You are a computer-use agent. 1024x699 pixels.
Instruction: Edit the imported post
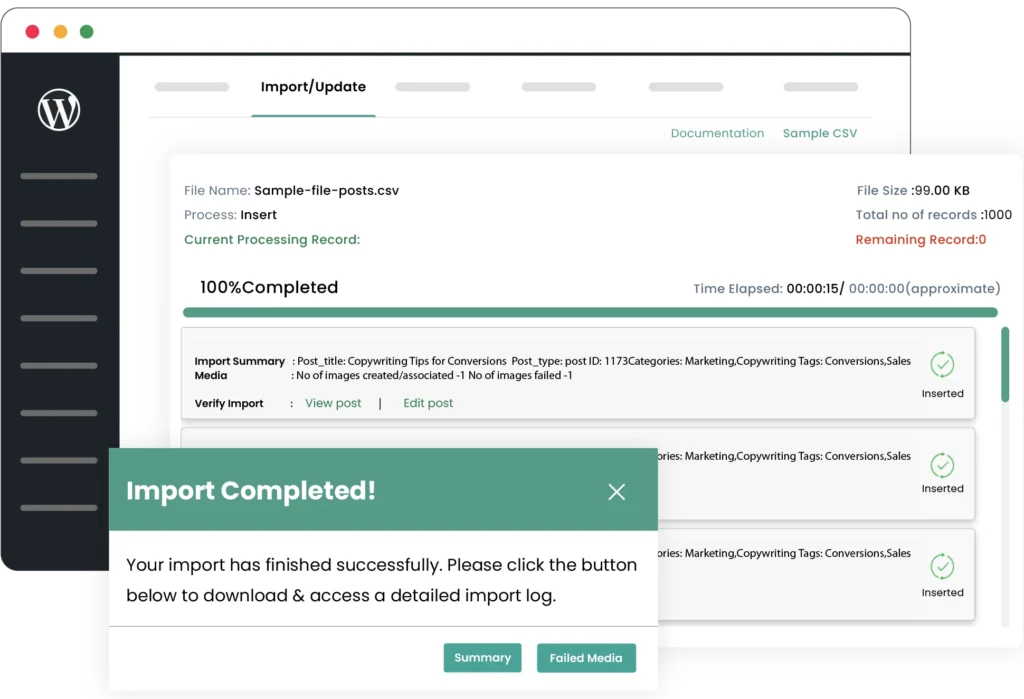coord(427,402)
